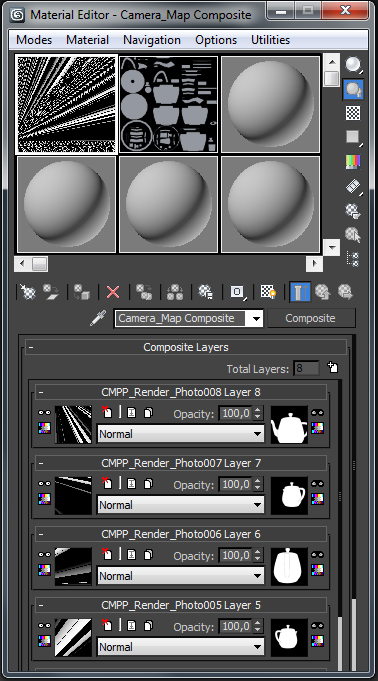Click the Go to Parent icon
The width and height of the screenshot is (378, 681).
click(322, 291)
